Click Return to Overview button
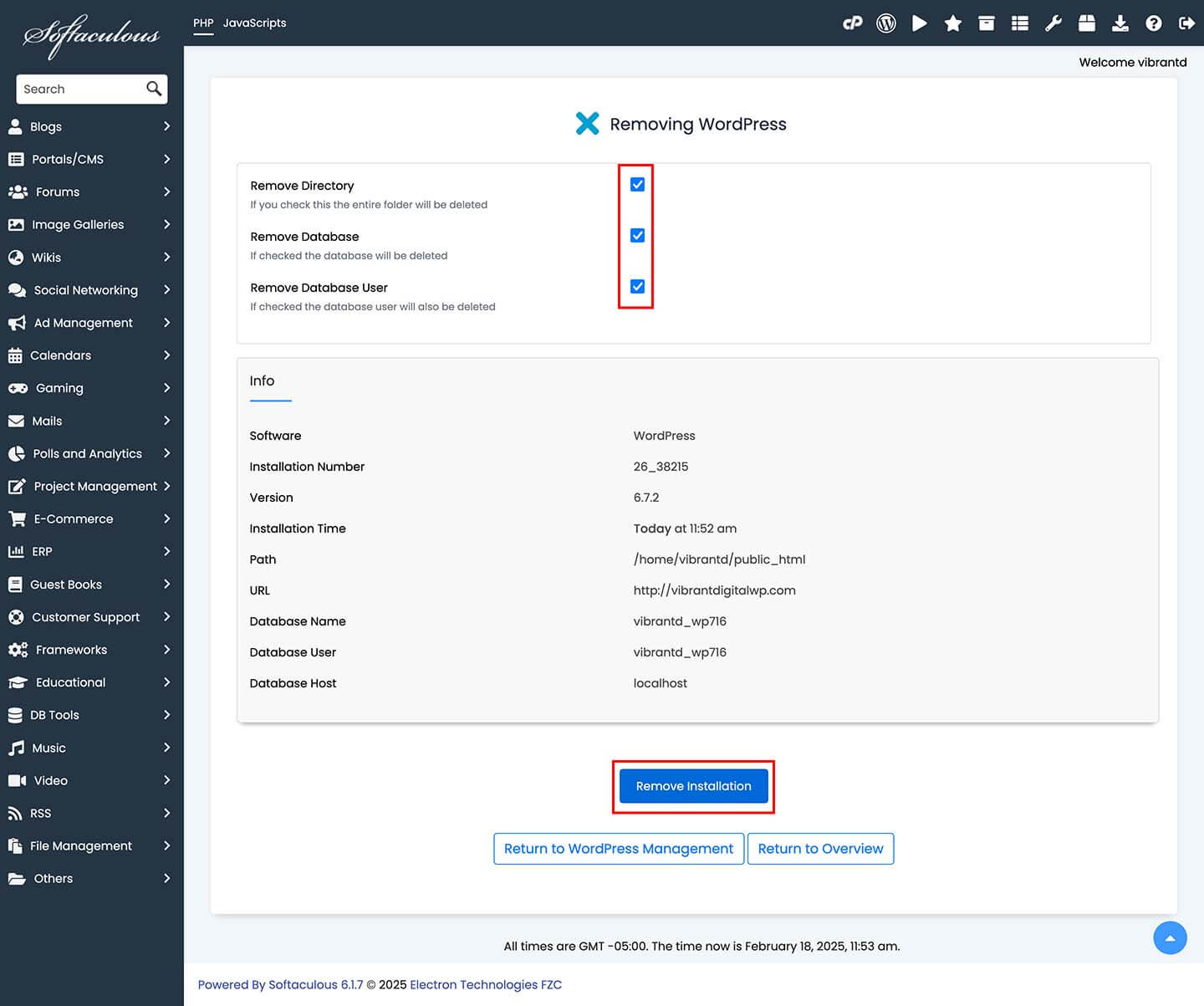1204x1006 pixels. 820,849
